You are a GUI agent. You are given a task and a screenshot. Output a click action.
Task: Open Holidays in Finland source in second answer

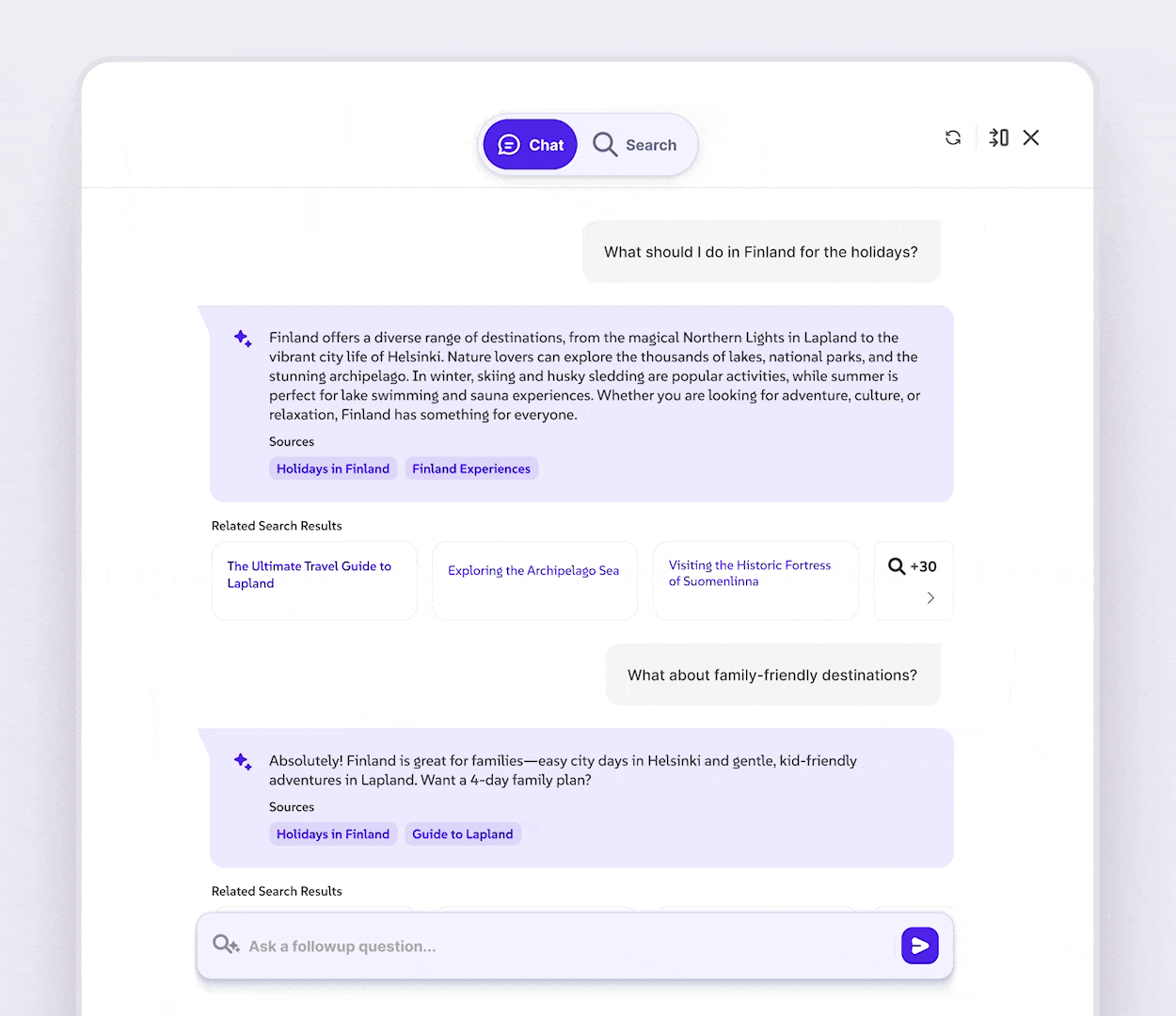[x=333, y=833]
